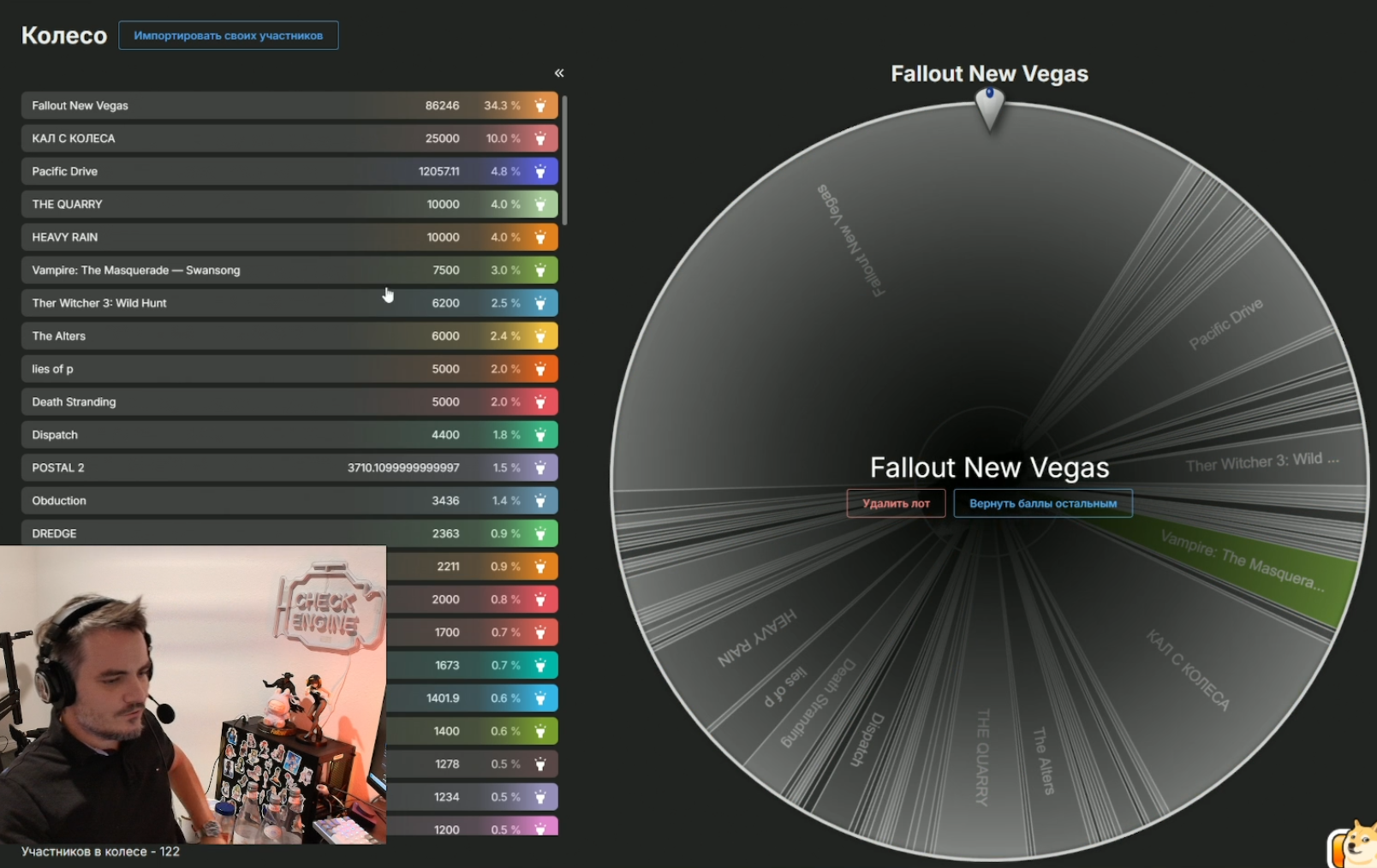This screenshot has width=1377, height=868.
Task: Click The Alters segment on the wheel
Action: point(1042,761)
